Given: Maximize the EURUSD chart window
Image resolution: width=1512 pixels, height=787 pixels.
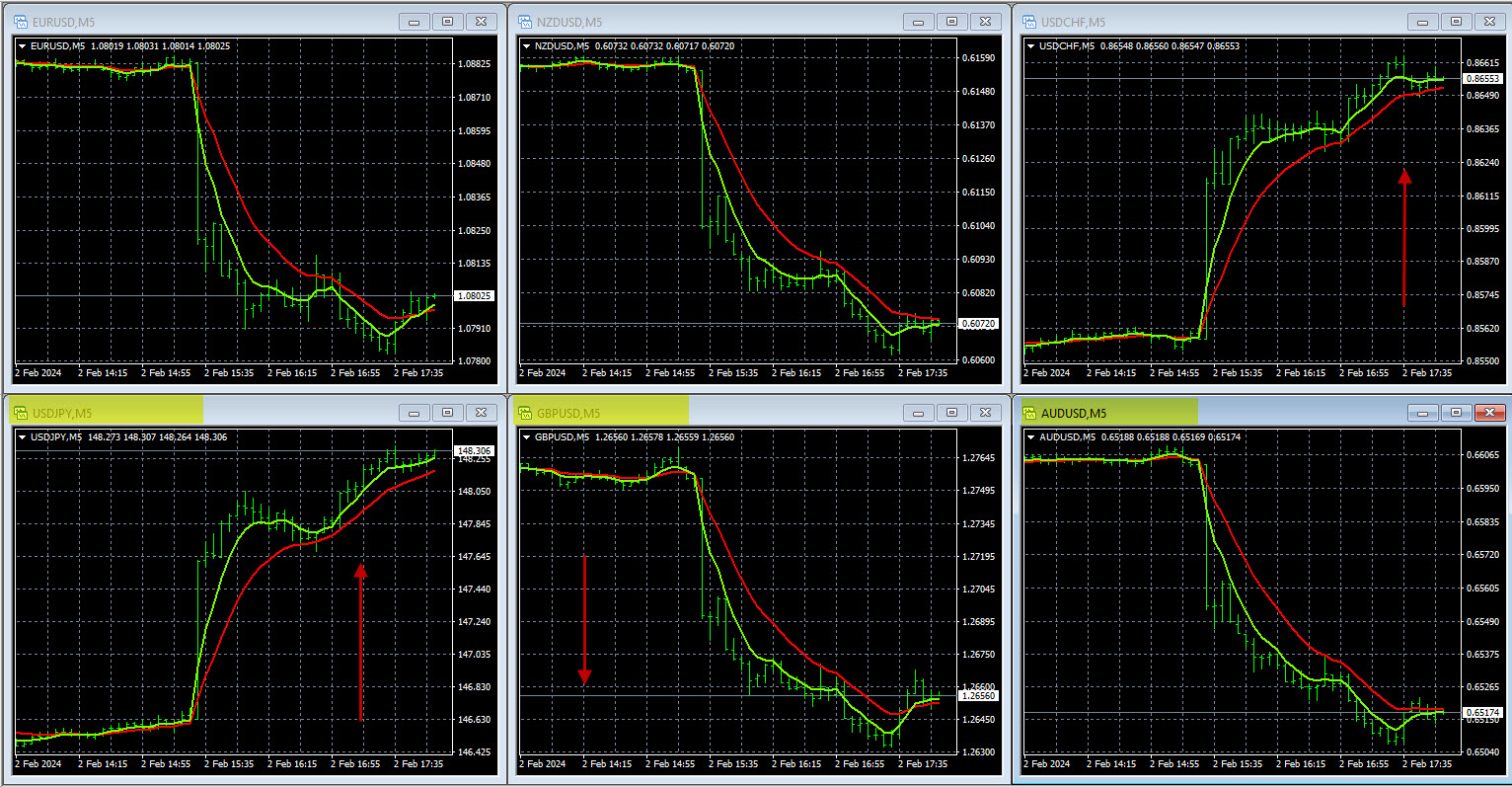Looking at the screenshot, I should (447, 22).
